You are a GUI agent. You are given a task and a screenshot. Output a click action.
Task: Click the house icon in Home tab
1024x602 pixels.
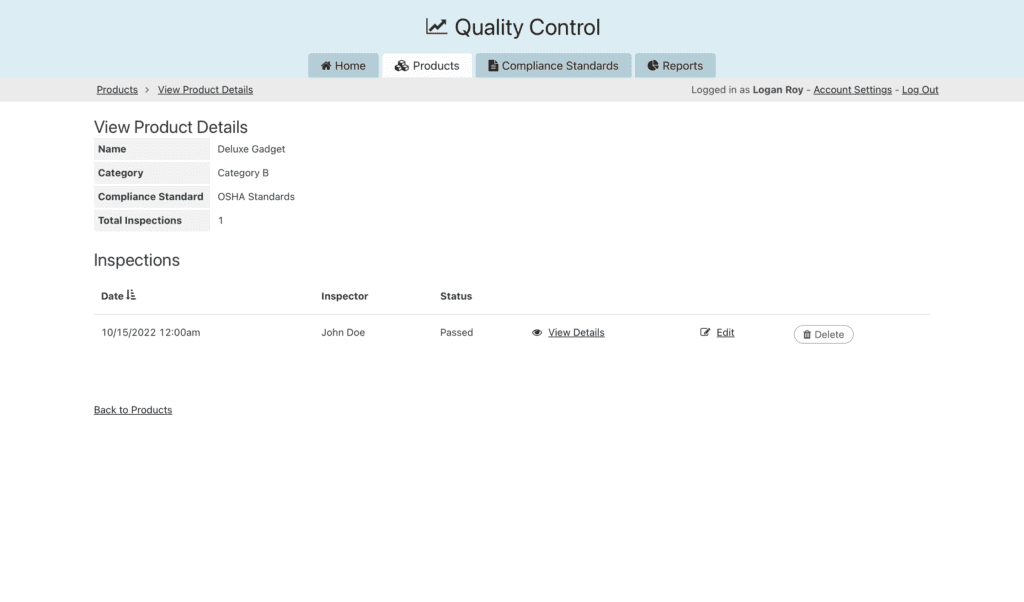click(326, 66)
